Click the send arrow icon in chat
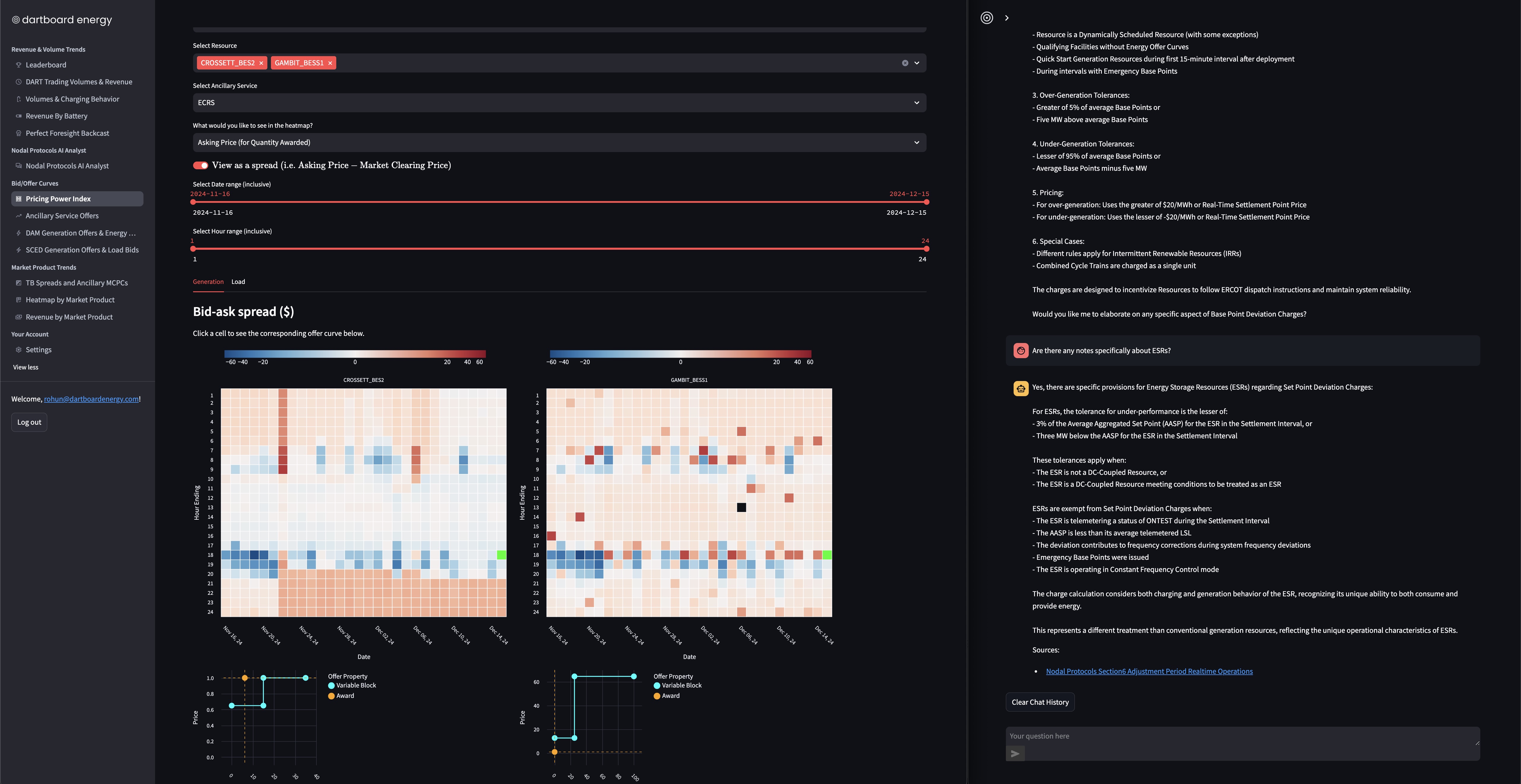The height and width of the screenshot is (784, 1521). click(1015, 754)
